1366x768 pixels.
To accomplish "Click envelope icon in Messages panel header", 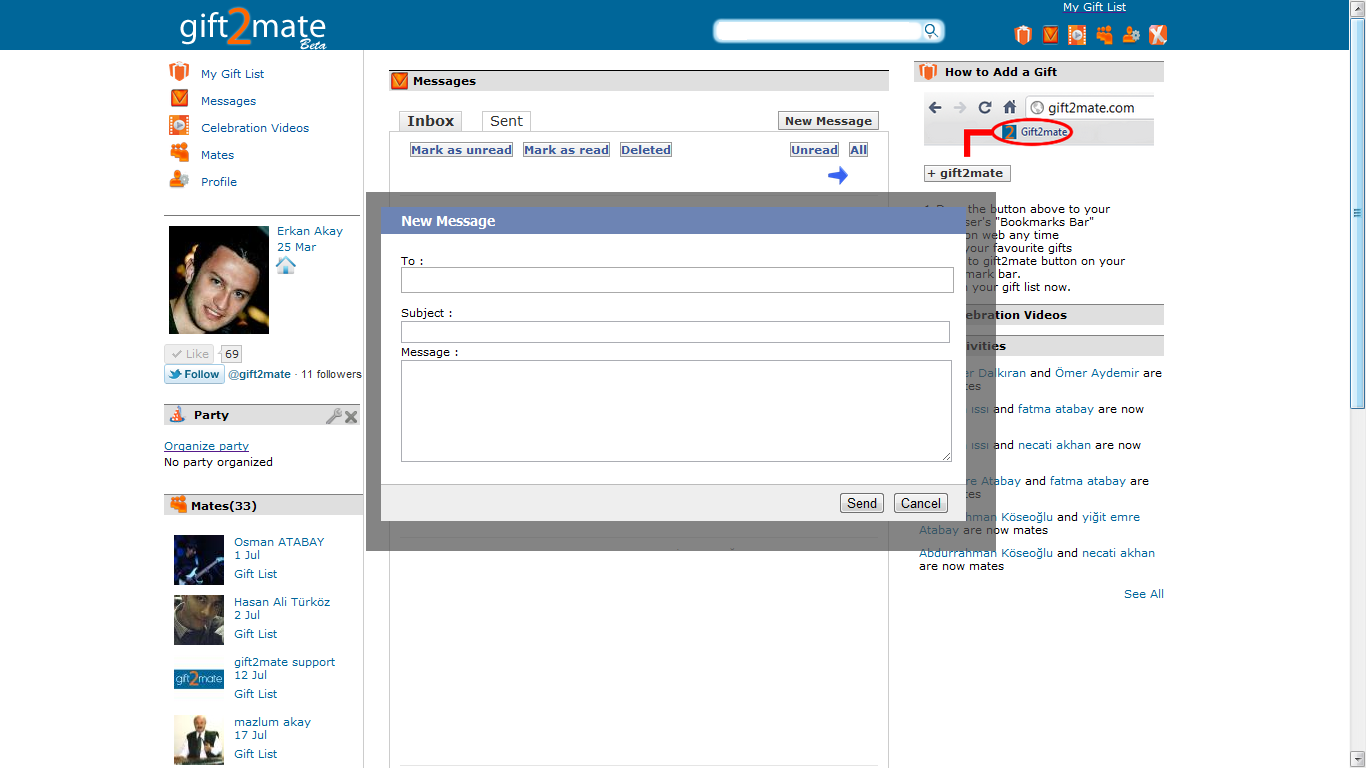I will (400, 81).
